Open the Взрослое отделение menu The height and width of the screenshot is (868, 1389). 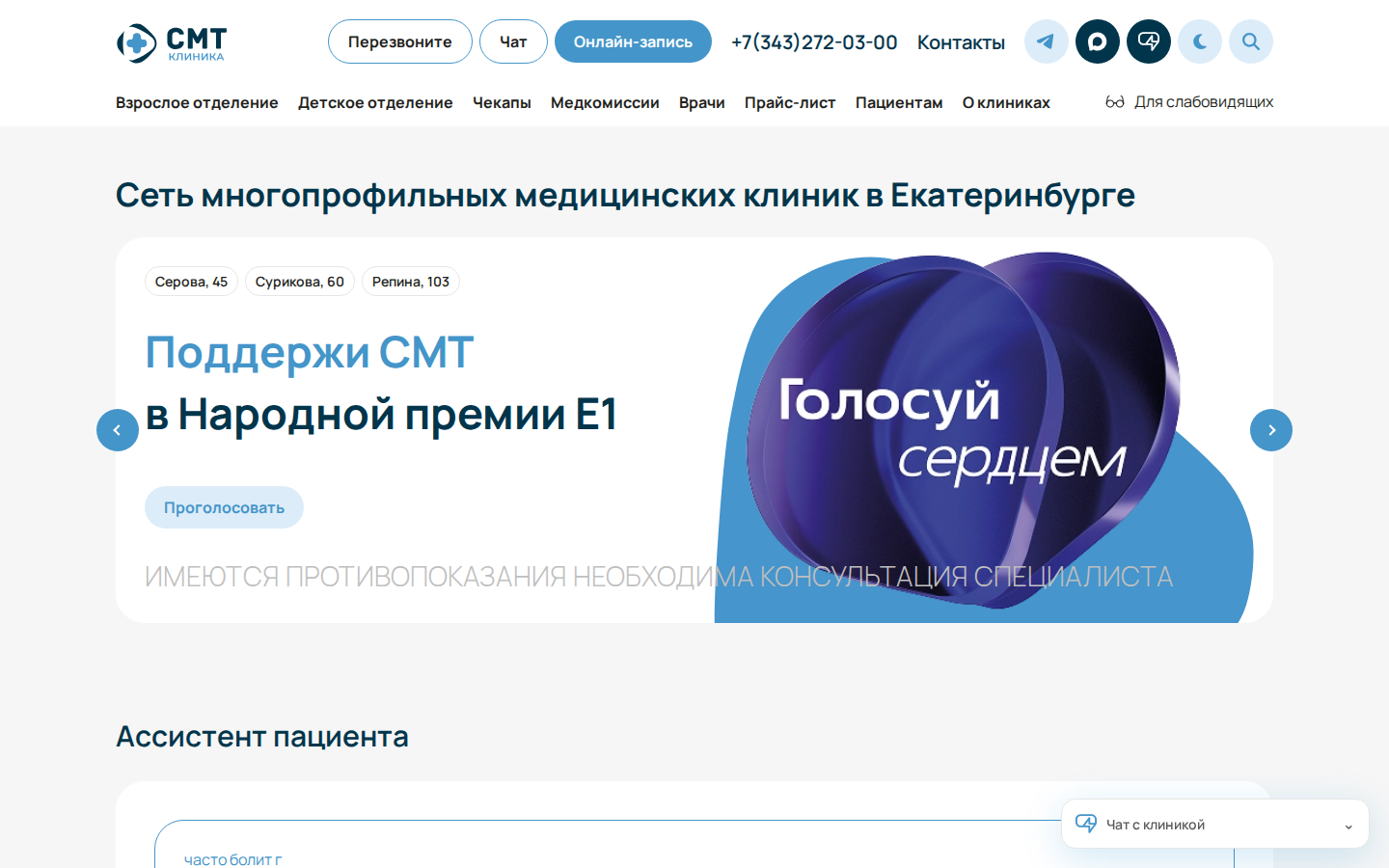197,102
